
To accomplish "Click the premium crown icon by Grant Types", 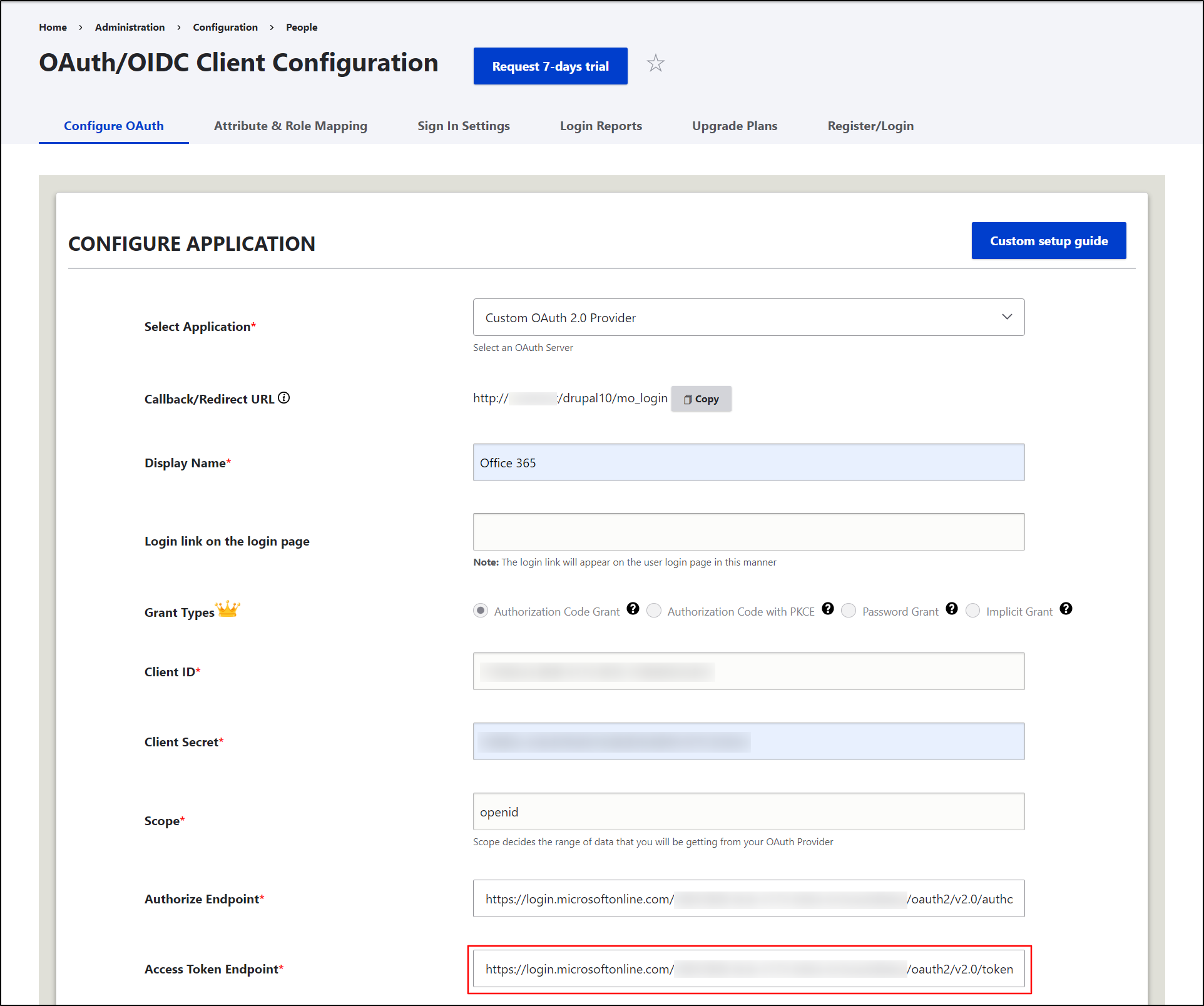I will [228, 609].
